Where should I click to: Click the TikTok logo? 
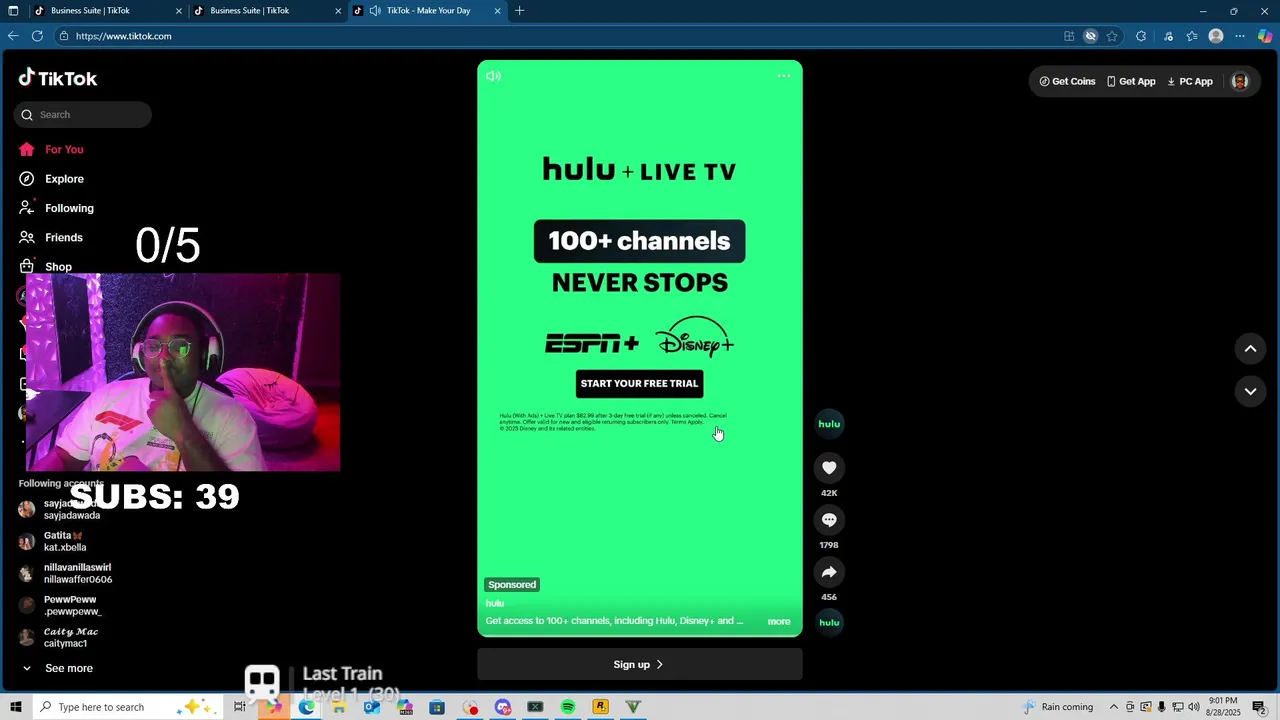click(x=58, y=78)
